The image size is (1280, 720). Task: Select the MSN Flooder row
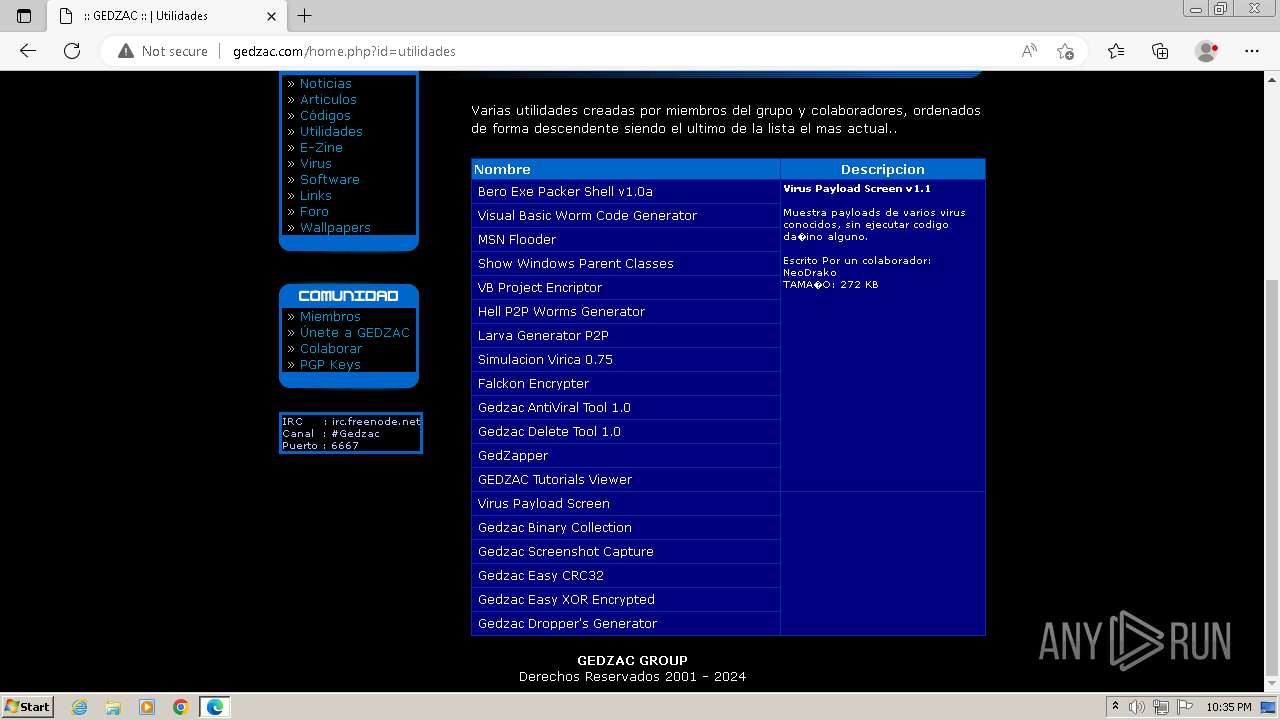pyautogui.click(x=625, y=239)
